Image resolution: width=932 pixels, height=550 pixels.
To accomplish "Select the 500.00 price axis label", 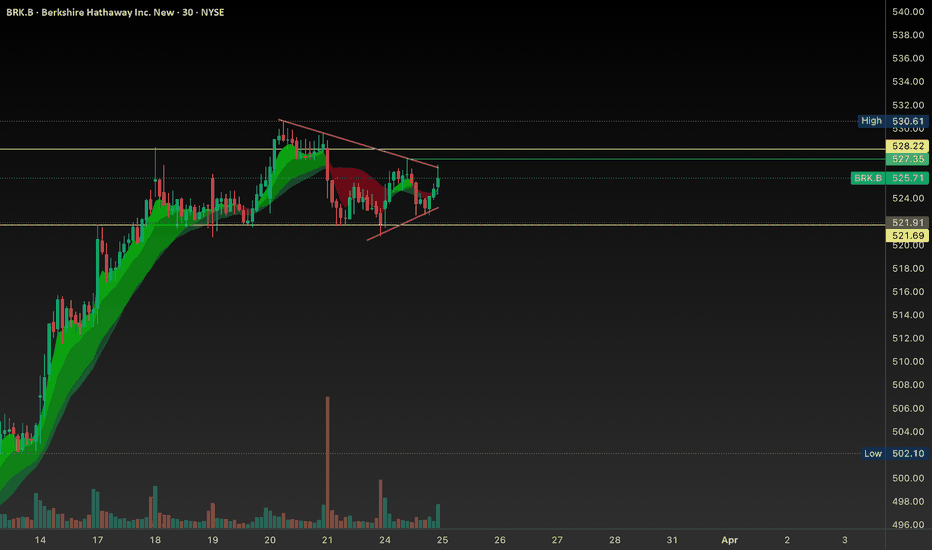I will pyautogui.click(x=908, y=478).
